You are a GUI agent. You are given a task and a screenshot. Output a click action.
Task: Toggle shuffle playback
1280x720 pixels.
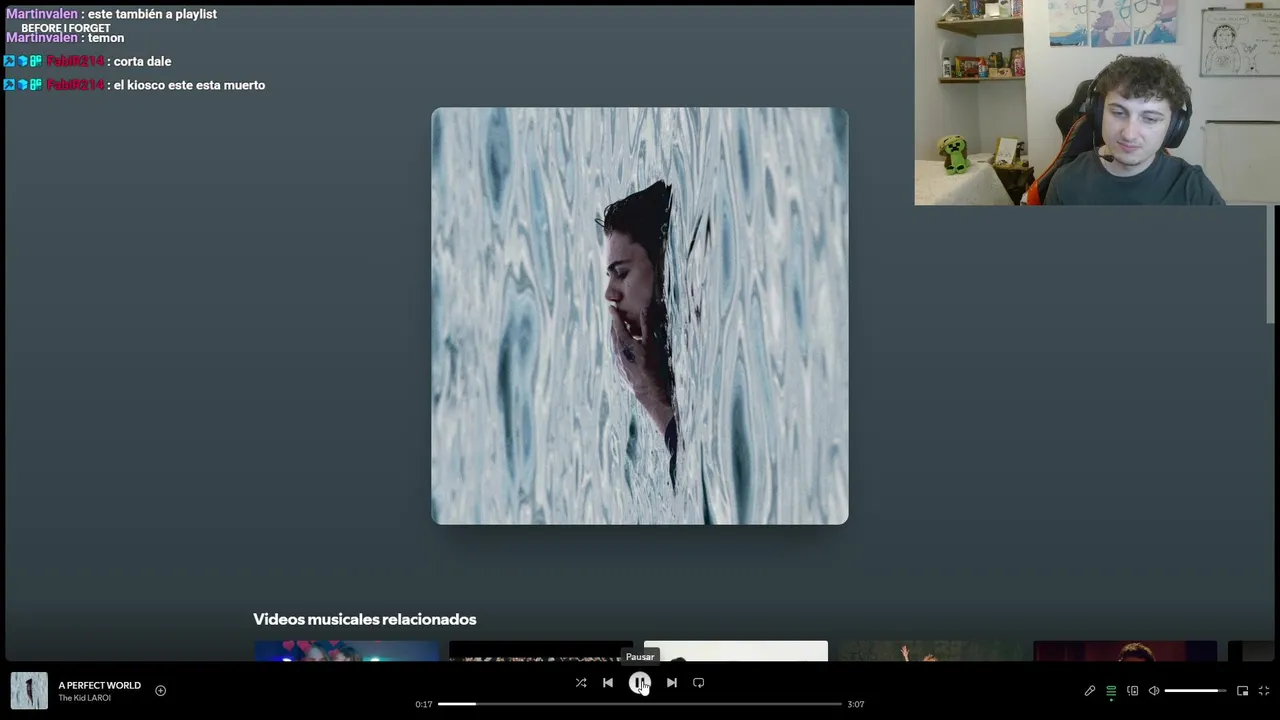point(581,683)
